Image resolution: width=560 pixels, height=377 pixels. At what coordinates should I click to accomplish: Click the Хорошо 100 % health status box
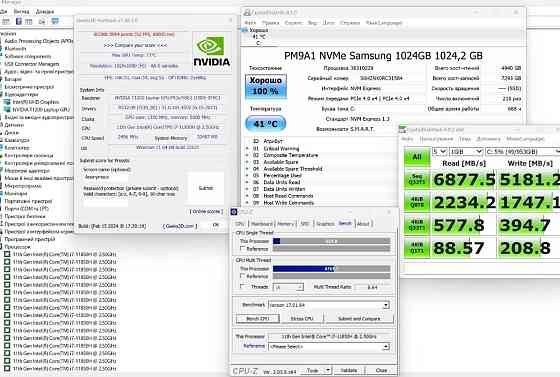[265, 86]
